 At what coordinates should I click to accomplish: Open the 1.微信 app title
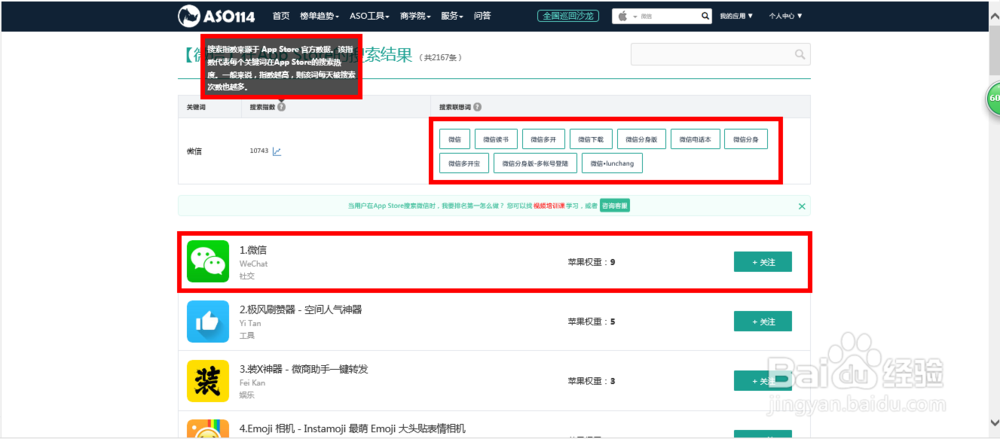pyautogui.click(x=253, y=250)
